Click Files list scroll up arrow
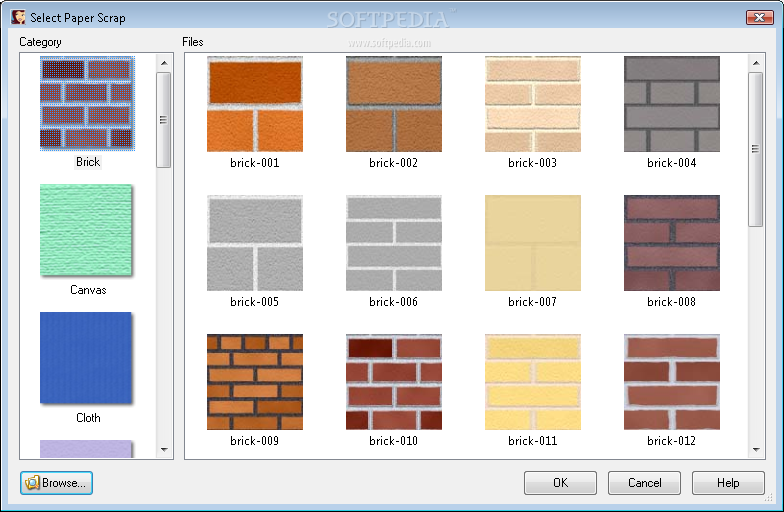This screenshot has height=512, width=784. tap(756, 63)
